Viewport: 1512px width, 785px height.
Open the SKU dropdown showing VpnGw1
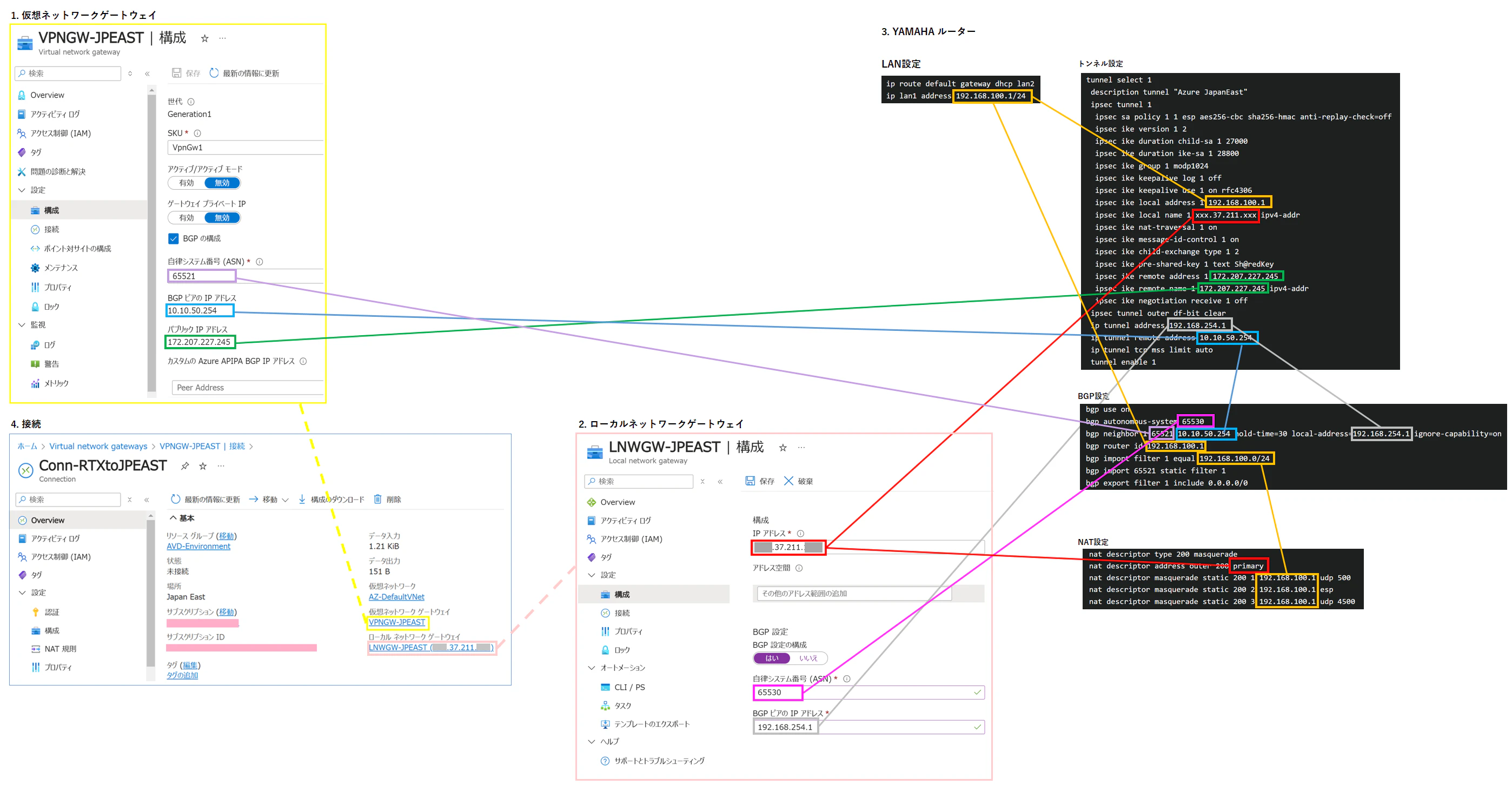pos(246,147)
